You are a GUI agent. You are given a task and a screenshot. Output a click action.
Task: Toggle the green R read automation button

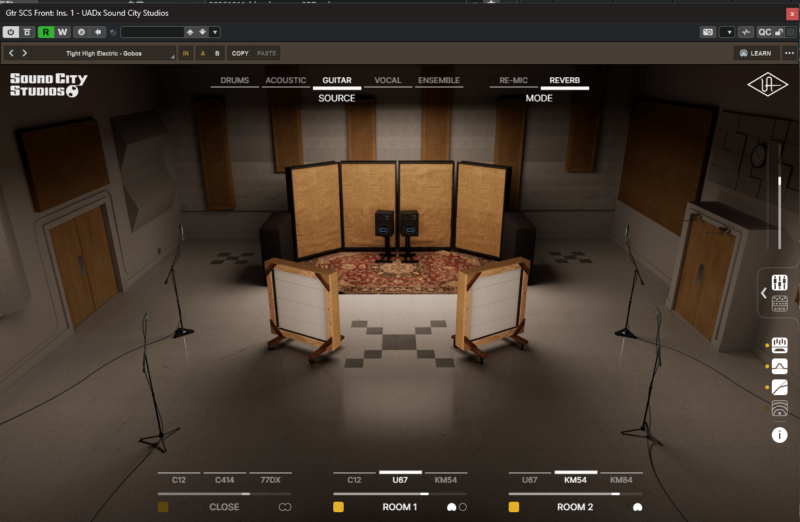click(45, 32)
